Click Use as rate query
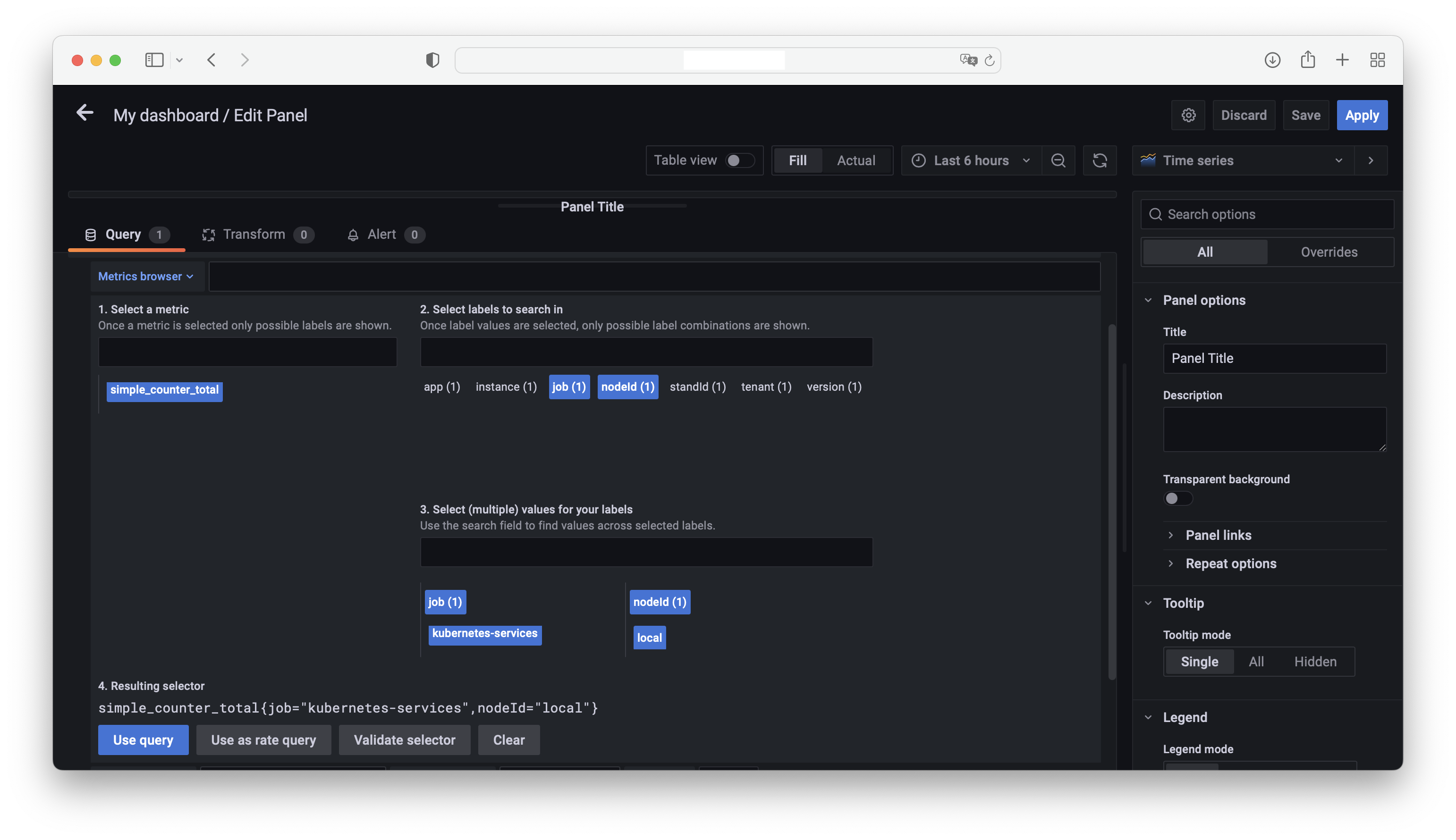The image size is (1456, 840). [263, 739]
